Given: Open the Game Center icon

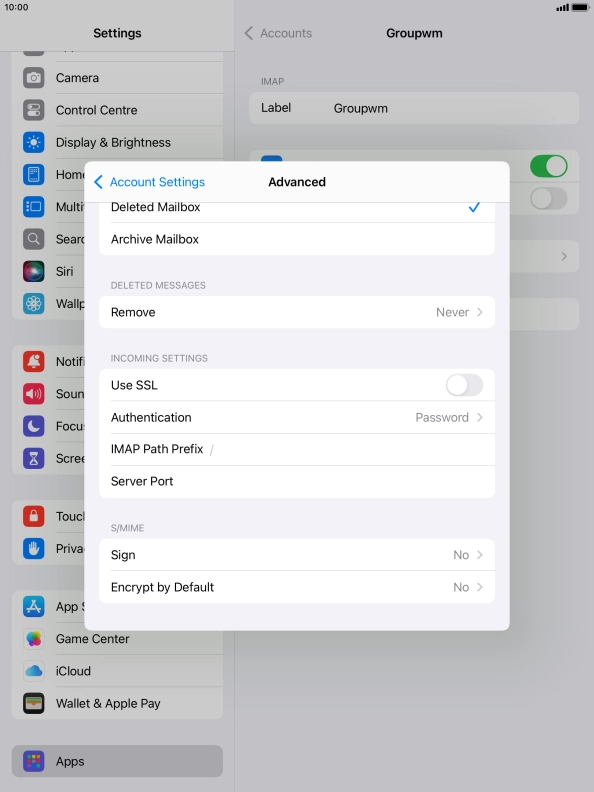Looking at the screenshot, I should coord(33,639).
